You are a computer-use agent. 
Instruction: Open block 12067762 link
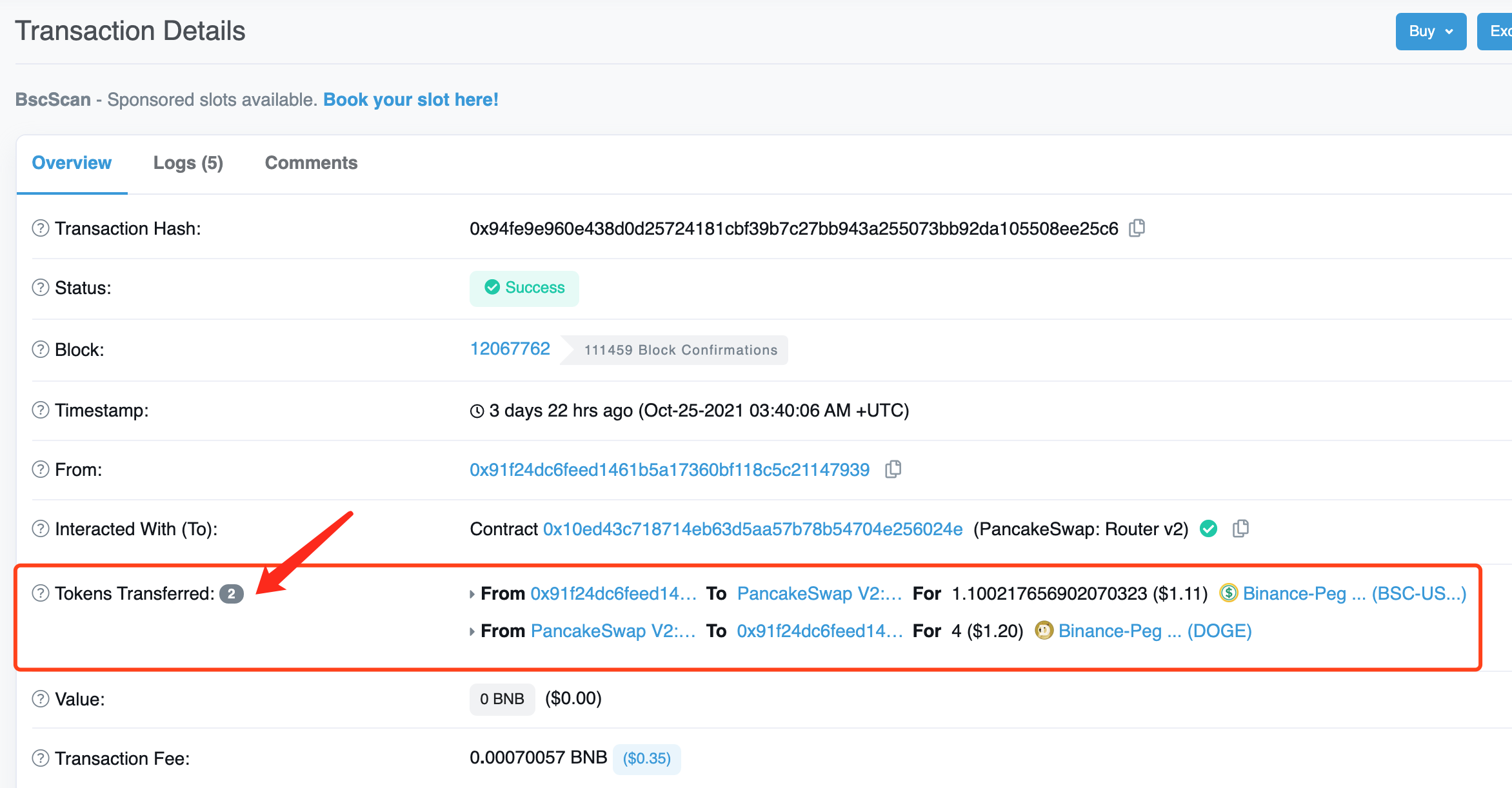click(x=510, y=349)
